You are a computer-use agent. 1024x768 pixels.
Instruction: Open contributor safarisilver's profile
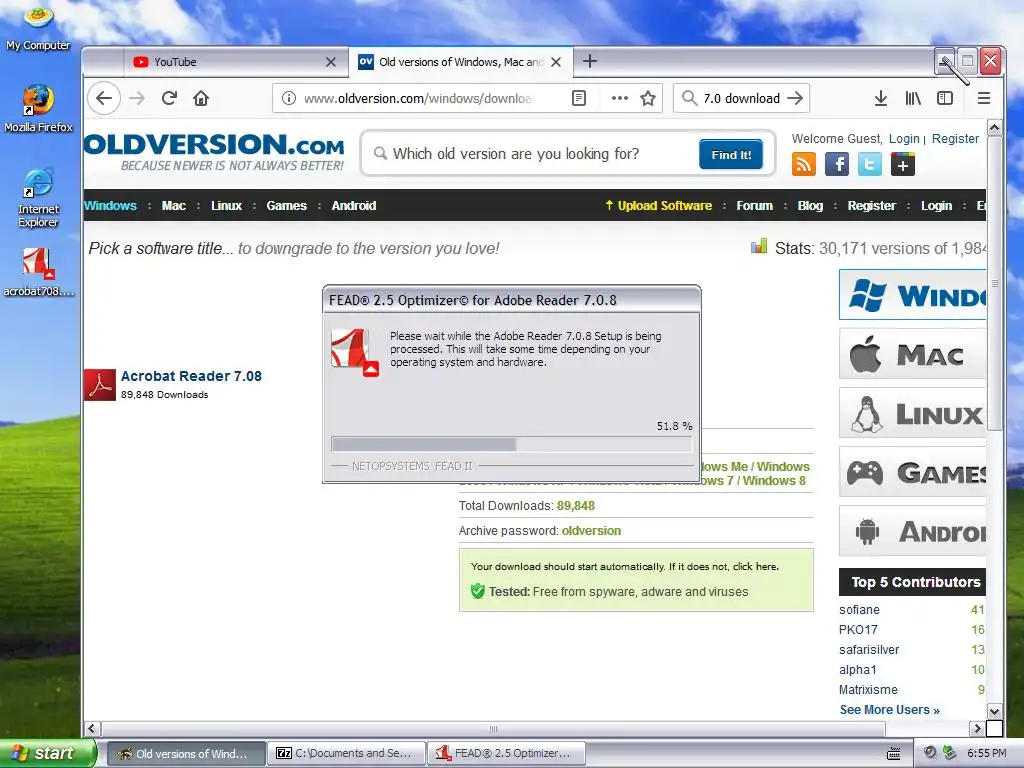click(x=869, y=650)
